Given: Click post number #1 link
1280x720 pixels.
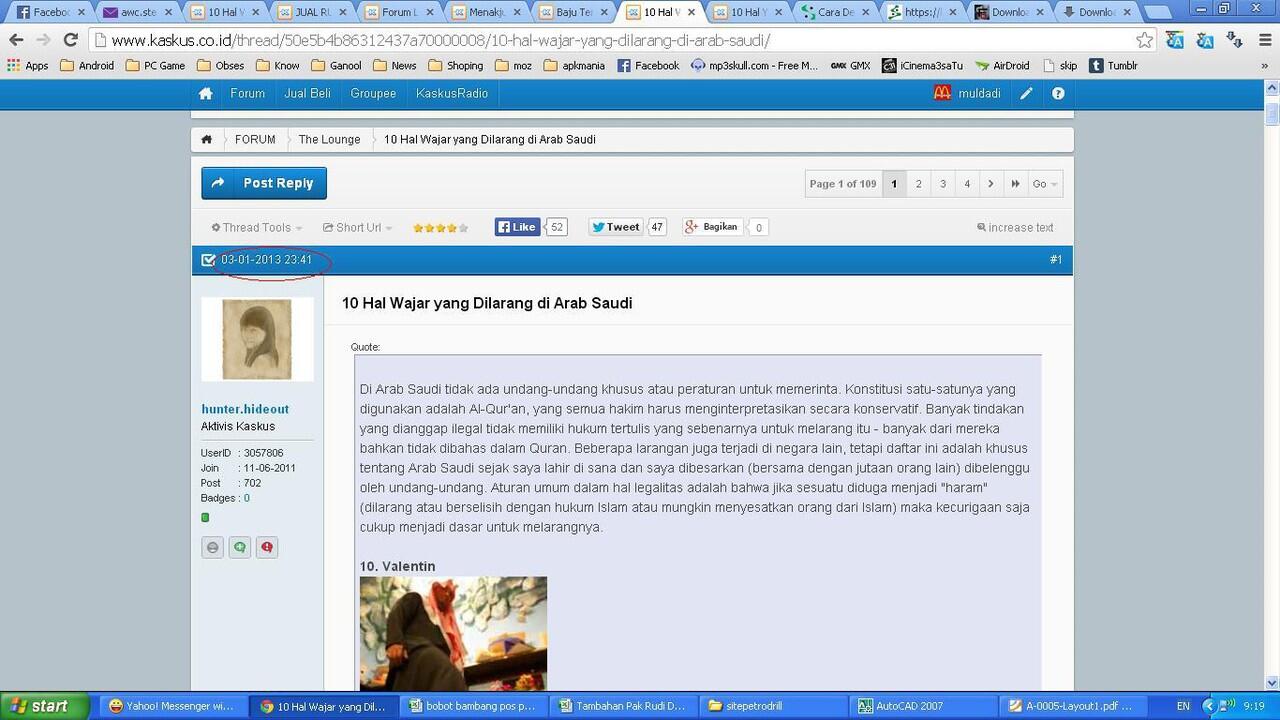Looking at the screenshot, I should [x=1056, y=260].
